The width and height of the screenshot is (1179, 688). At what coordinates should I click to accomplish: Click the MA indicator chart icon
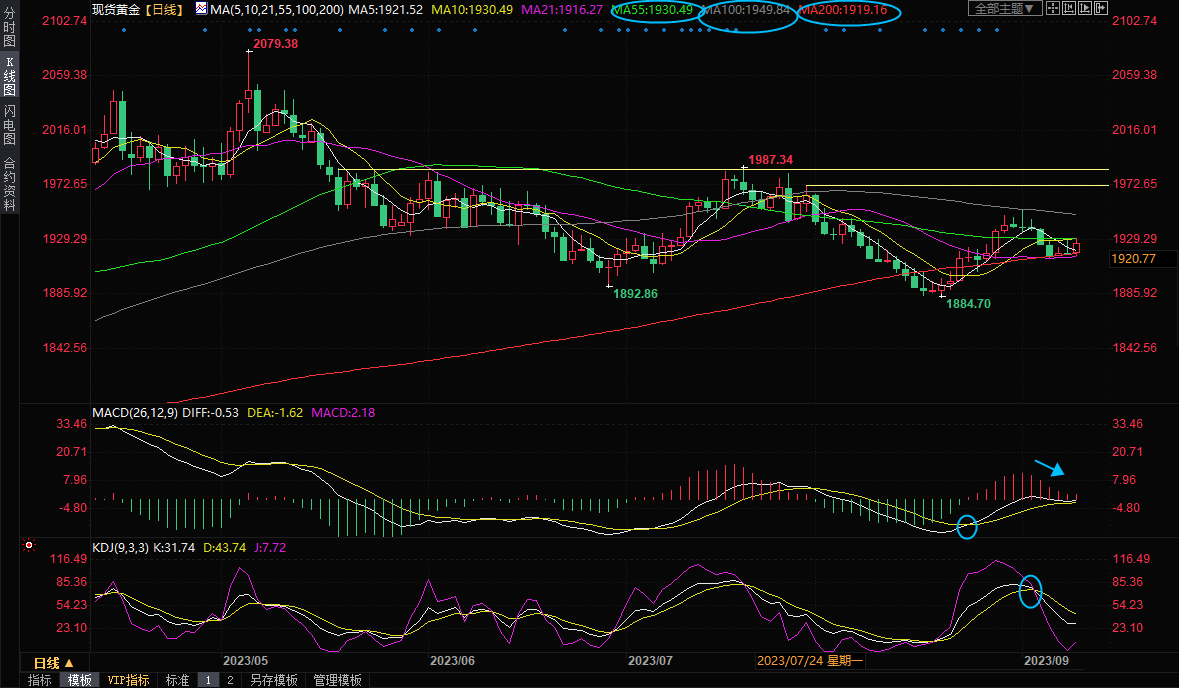(202, 9)
